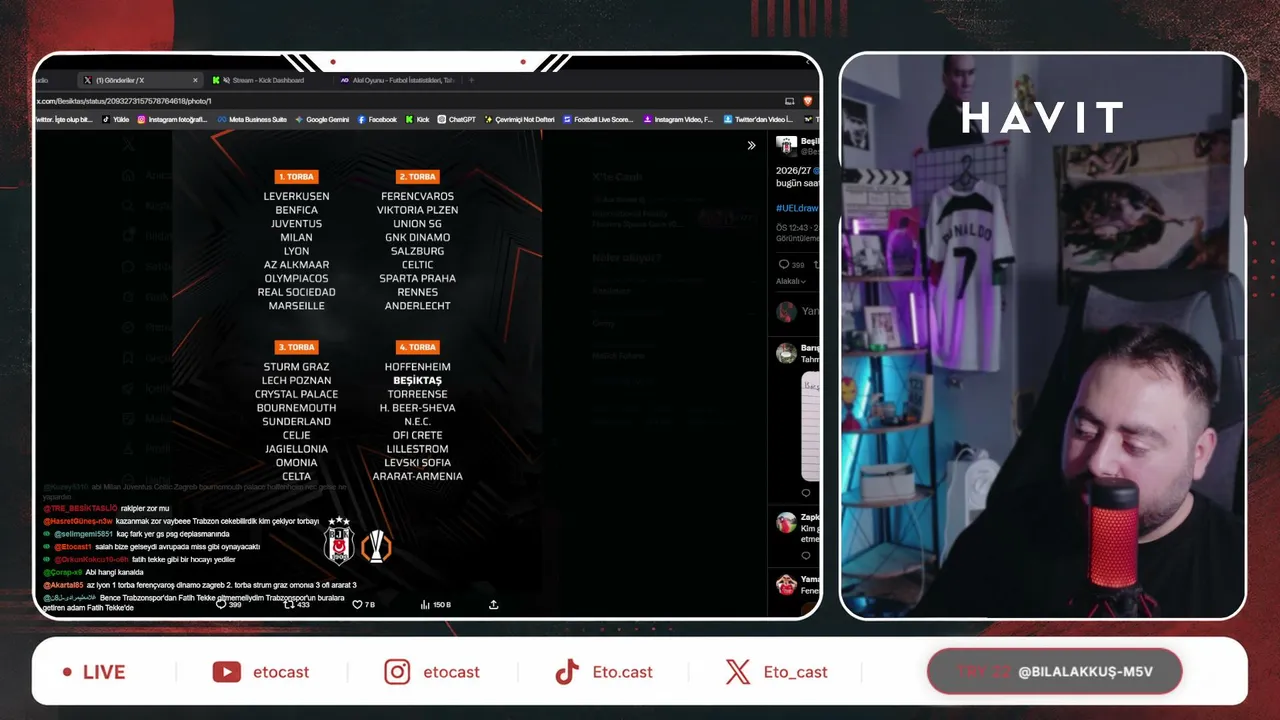This screenshot has width=1280, height=720.
Task: Click the @BILALAKKUŞ-M5V donation banner
Action: coord(1055,671)
